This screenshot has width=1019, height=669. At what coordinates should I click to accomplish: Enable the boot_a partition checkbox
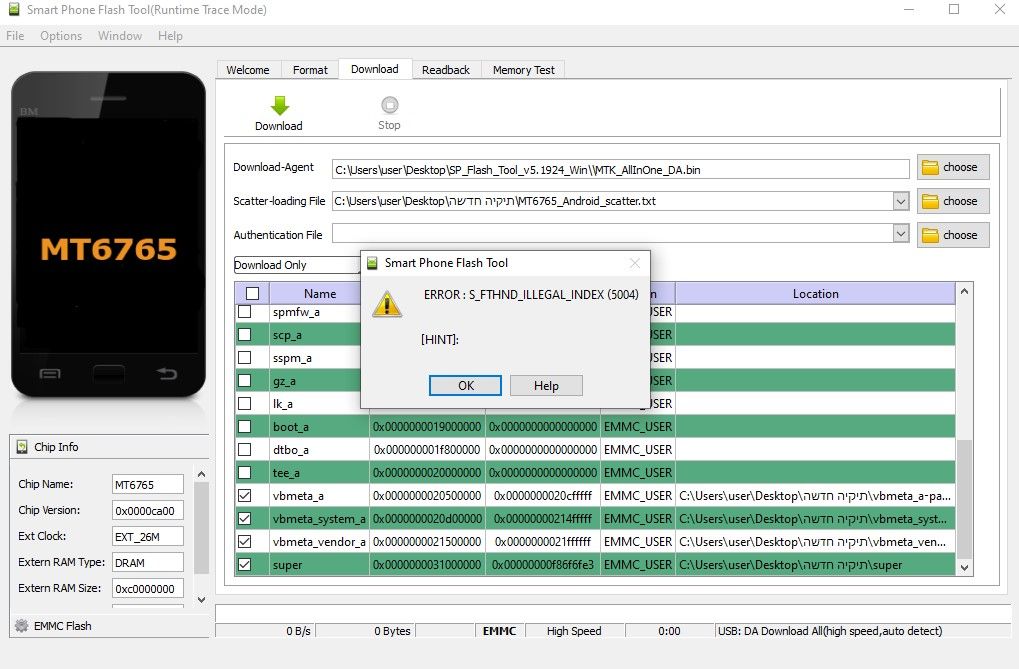tap(244, 427)
